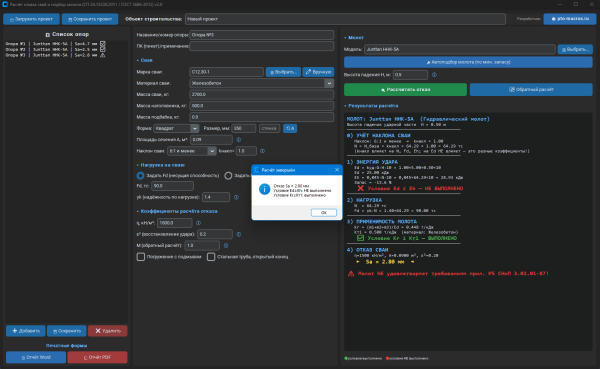Click info icon next to γk надёжность field
This screenshot has height=369, width=600.
point(236,197)
